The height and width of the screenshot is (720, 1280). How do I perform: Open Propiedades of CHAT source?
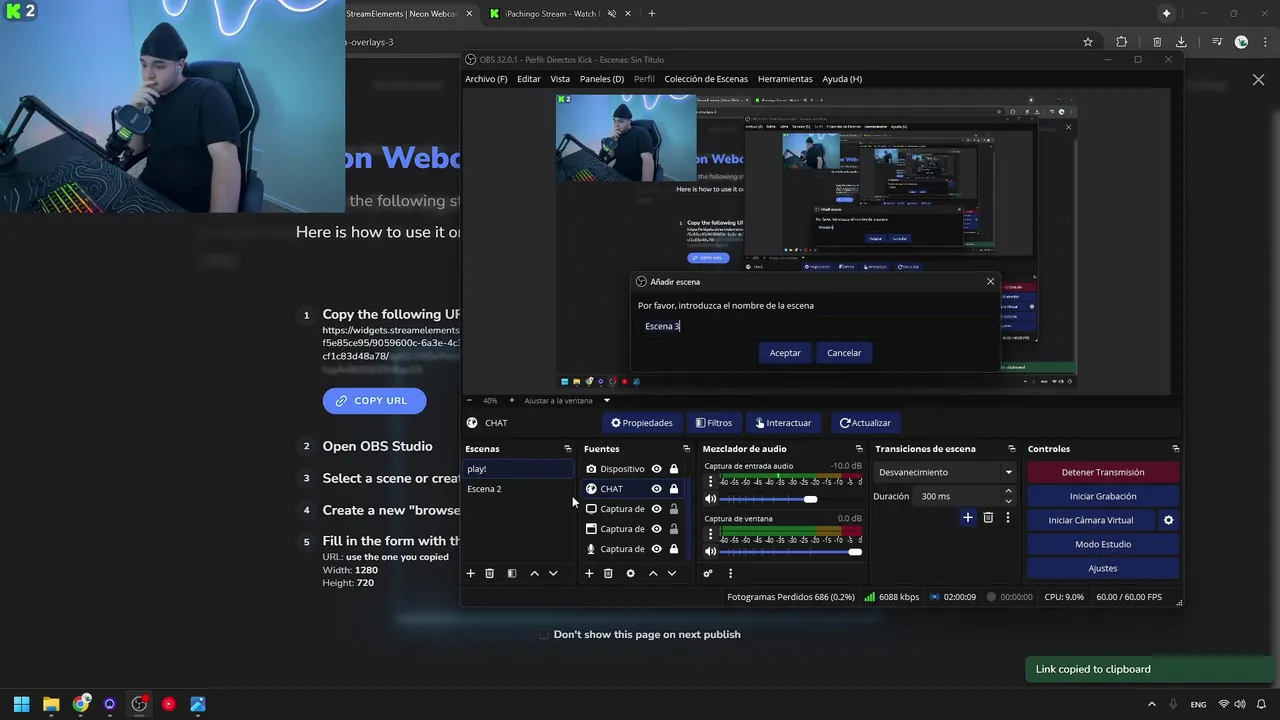pos(642,423)
